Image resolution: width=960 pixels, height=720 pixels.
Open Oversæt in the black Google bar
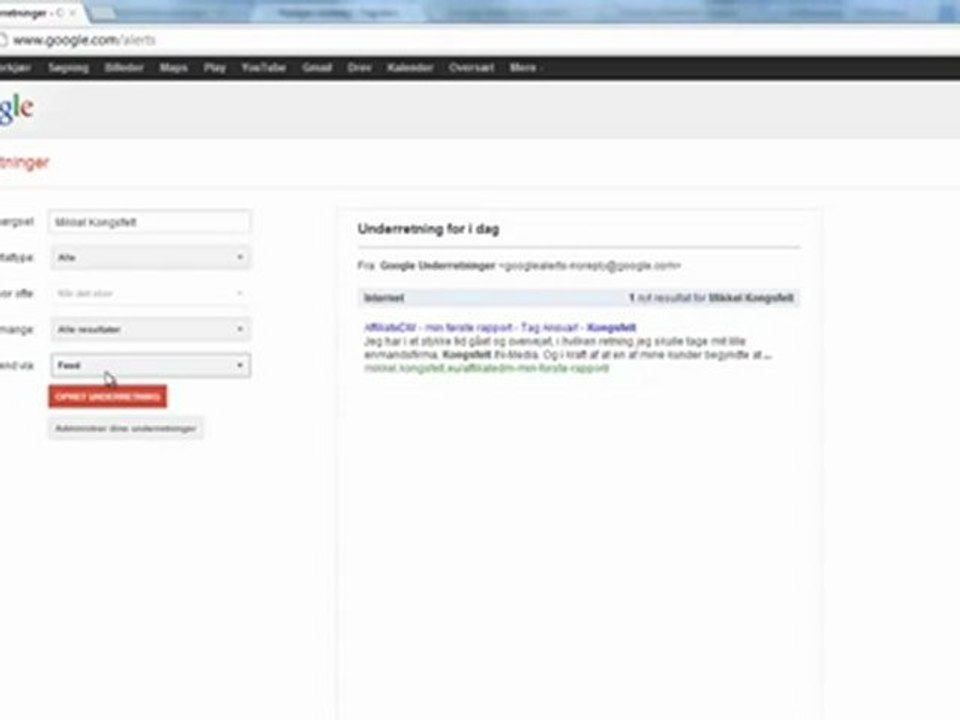[471, 68]
